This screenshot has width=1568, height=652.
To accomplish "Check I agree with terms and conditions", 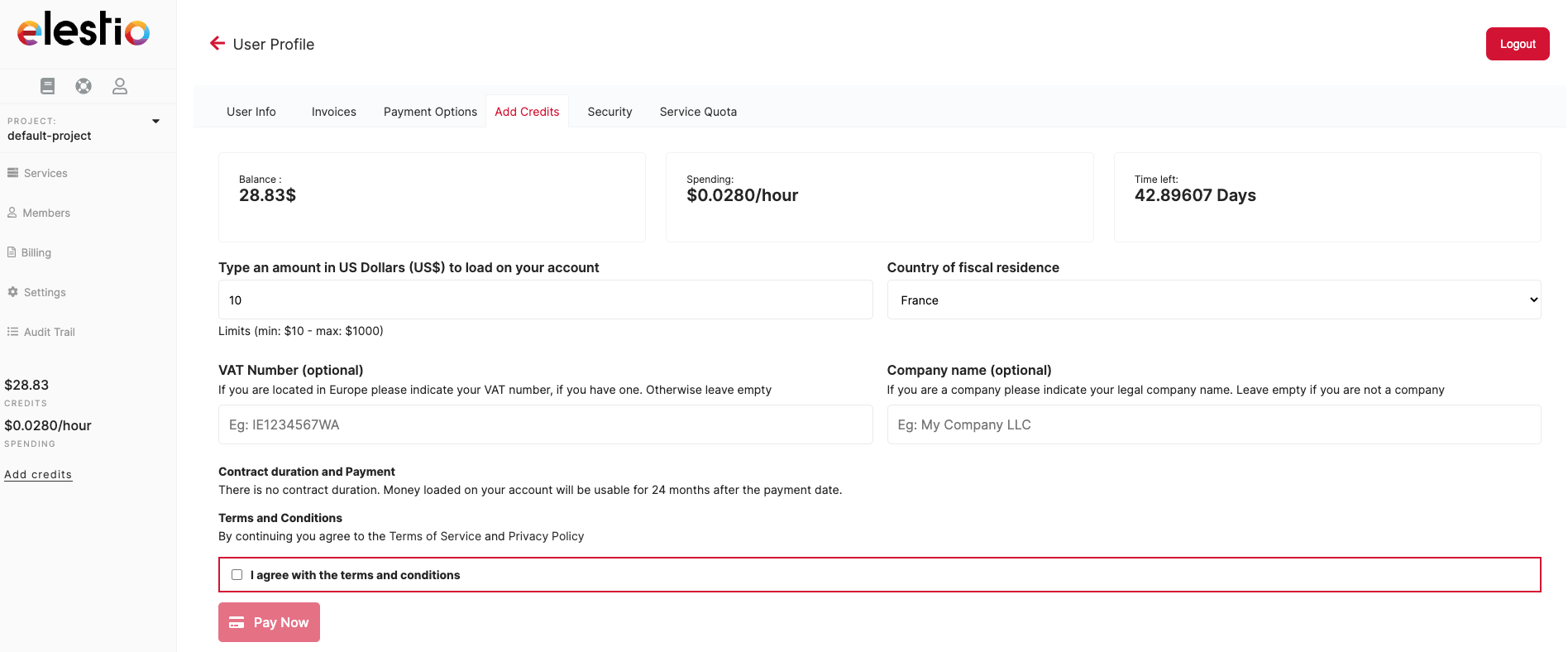I will (x=237, y=575).
